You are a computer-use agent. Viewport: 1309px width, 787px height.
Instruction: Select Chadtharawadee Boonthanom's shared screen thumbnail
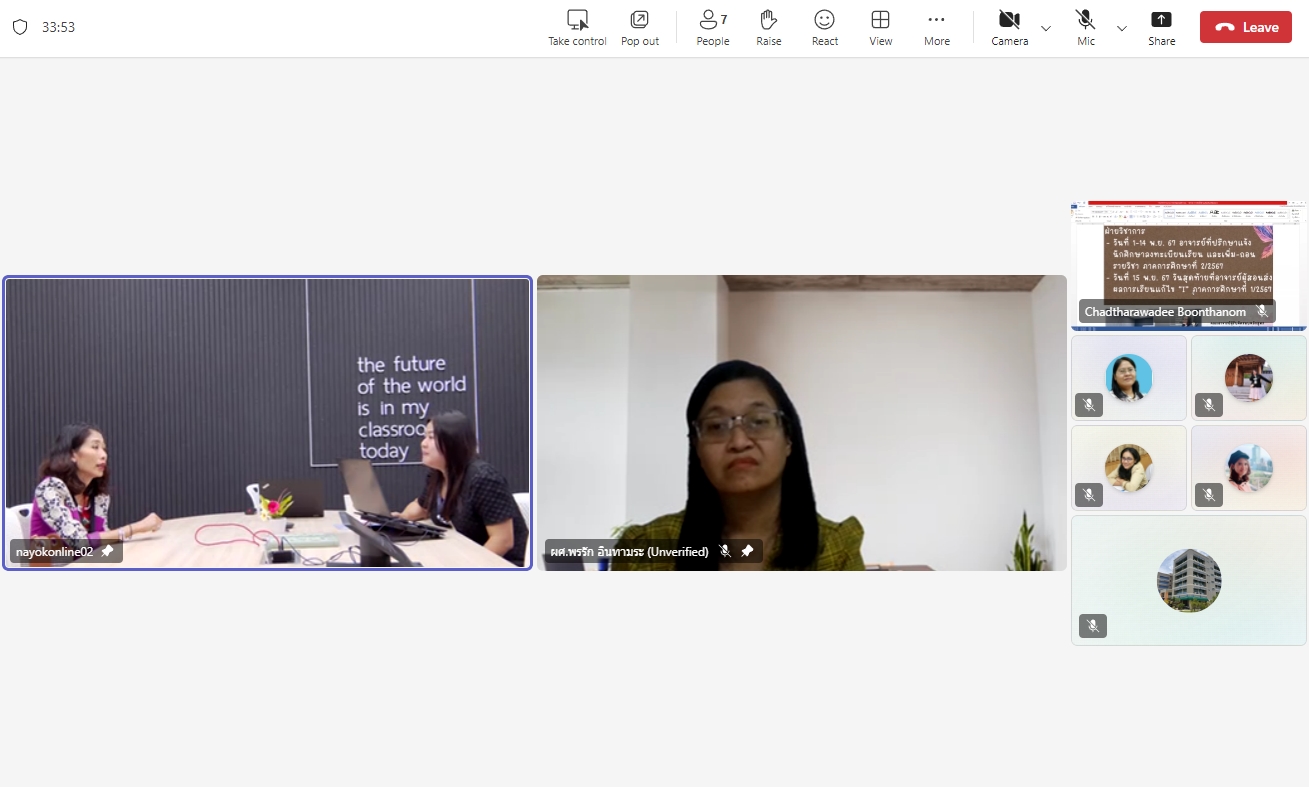(x=1188, y=265)
